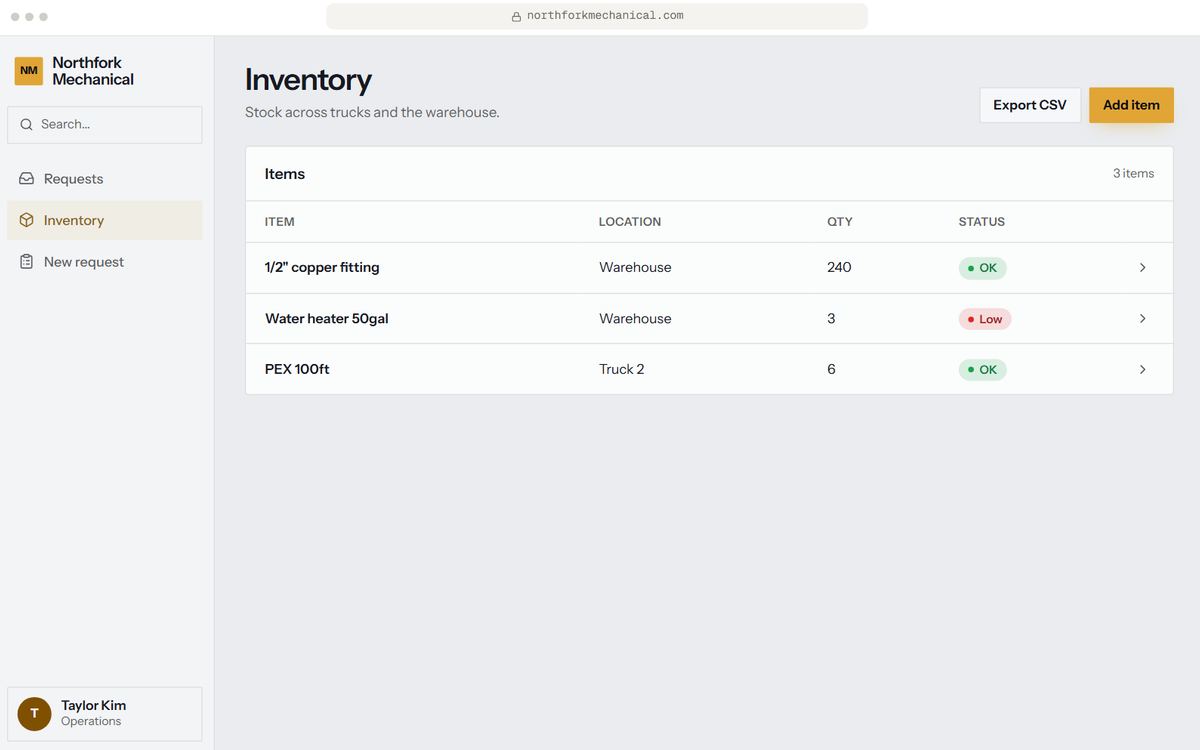The width and height of the screenshot is (1200, 750).
Task: Click the Inventory box icon
Action: click(27, 220)
